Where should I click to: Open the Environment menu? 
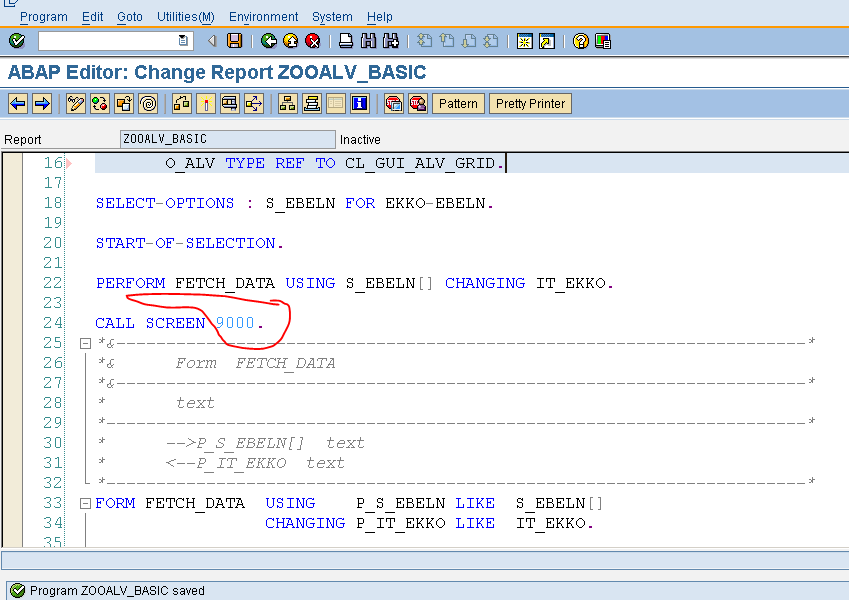263,16
